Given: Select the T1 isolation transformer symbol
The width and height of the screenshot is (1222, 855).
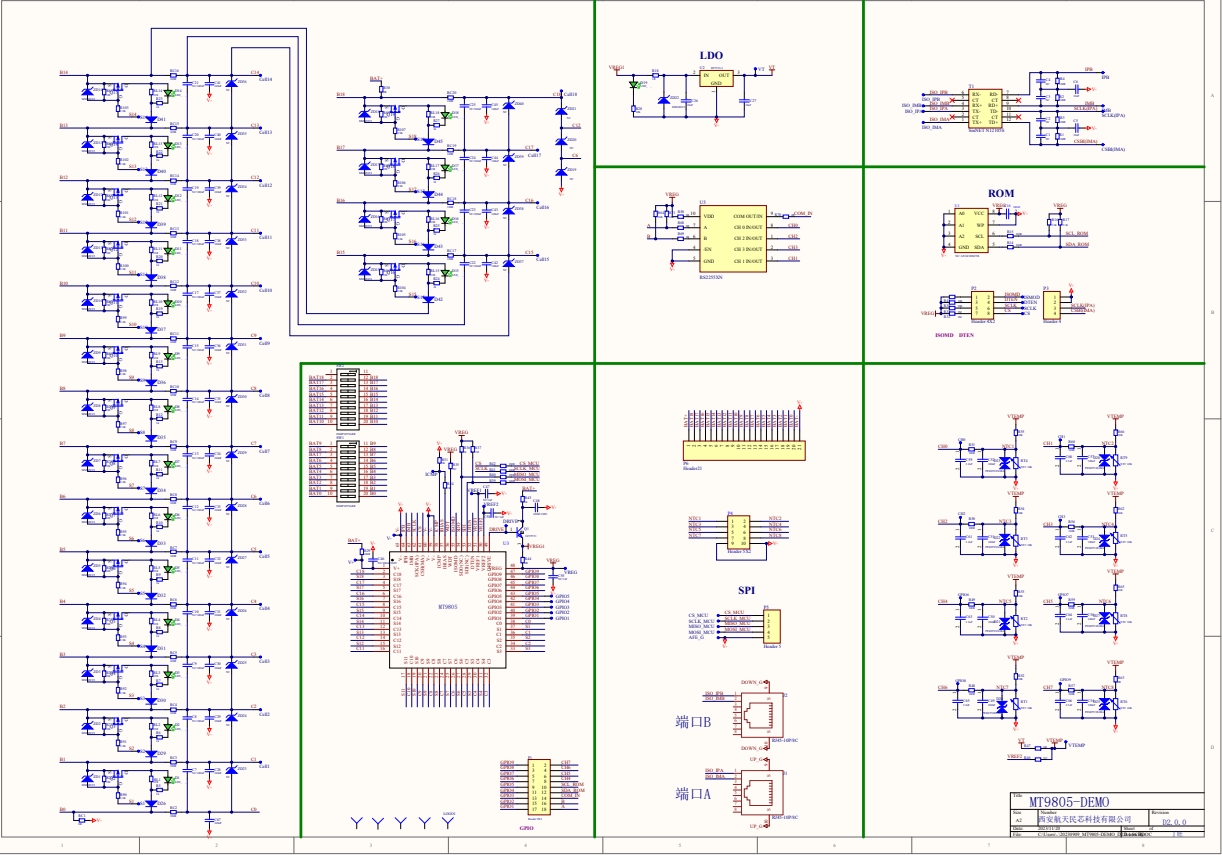Looking at the screenshot, I should [x=984, y=107].
